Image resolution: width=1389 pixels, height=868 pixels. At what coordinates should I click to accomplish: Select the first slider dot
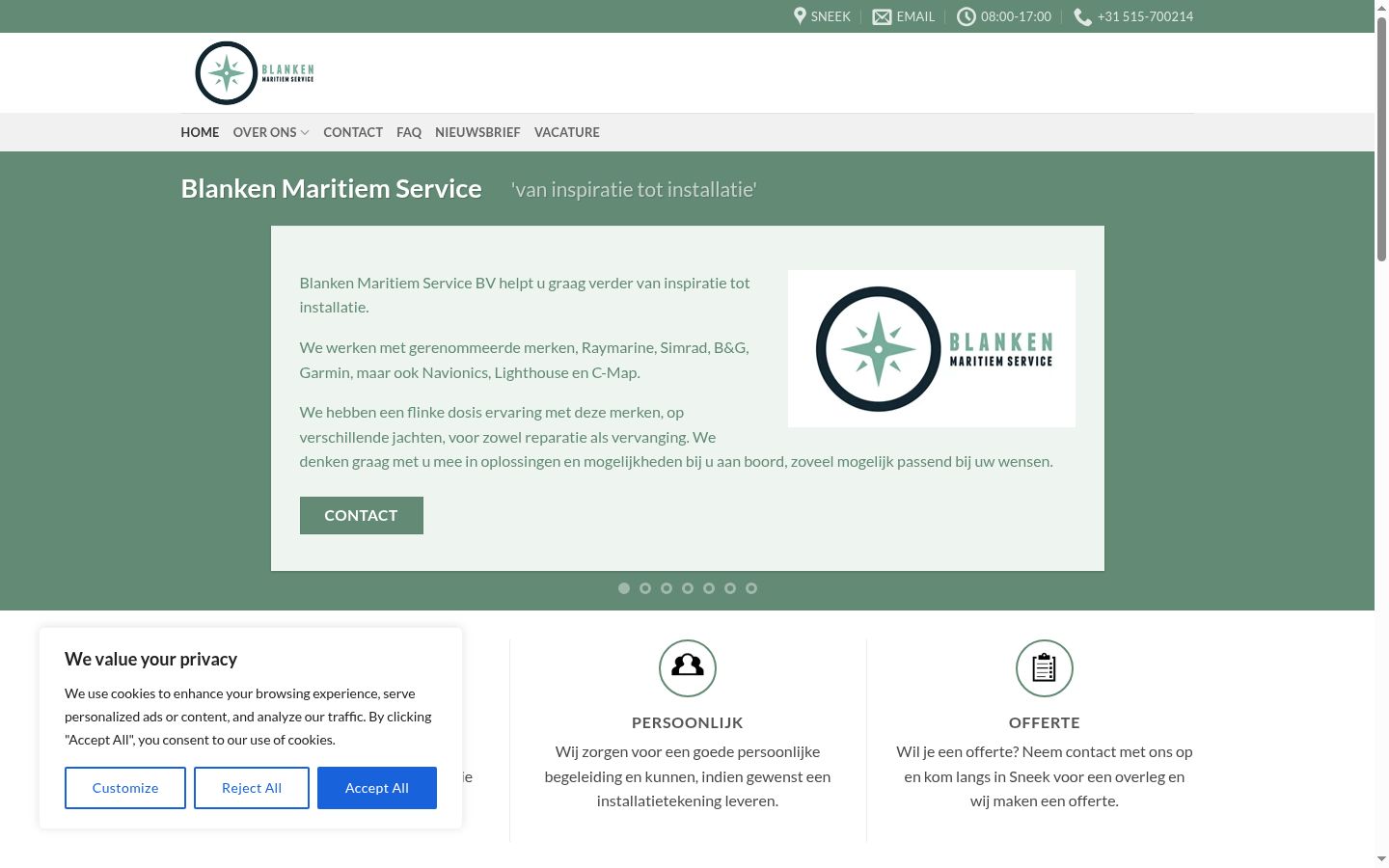pyautogui.click(x=624, y=588)
